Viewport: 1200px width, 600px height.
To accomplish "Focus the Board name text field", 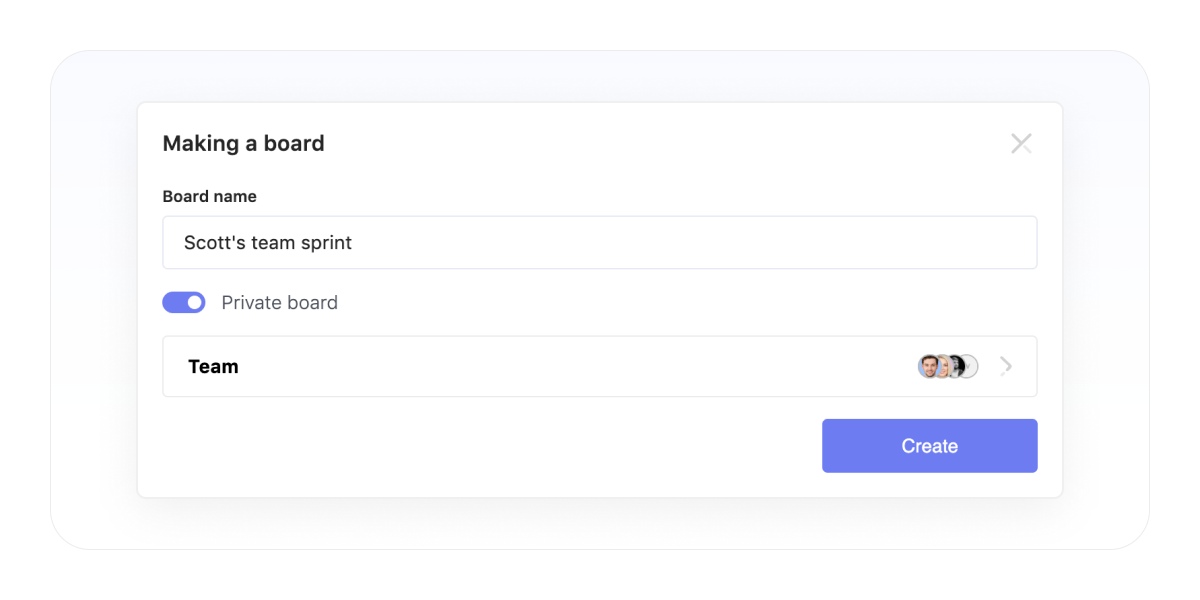I will tap(600, 242).
